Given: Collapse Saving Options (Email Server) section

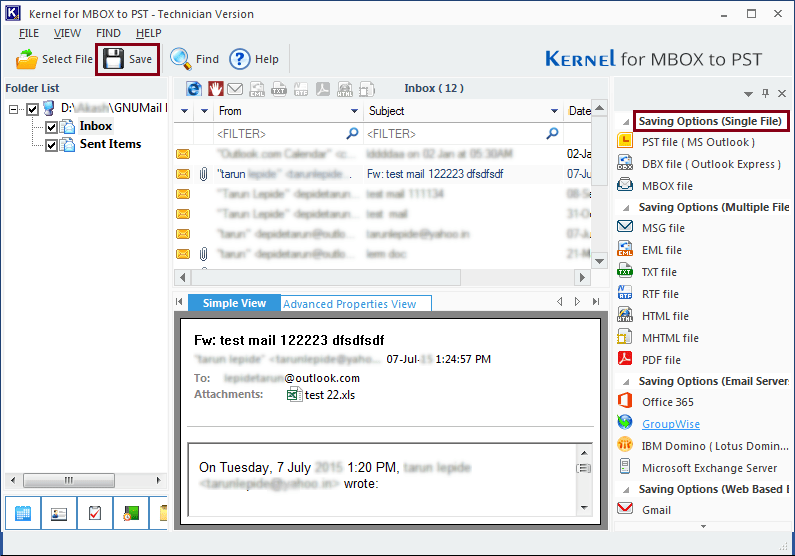Looking at the screenshot, I should 626,382.
